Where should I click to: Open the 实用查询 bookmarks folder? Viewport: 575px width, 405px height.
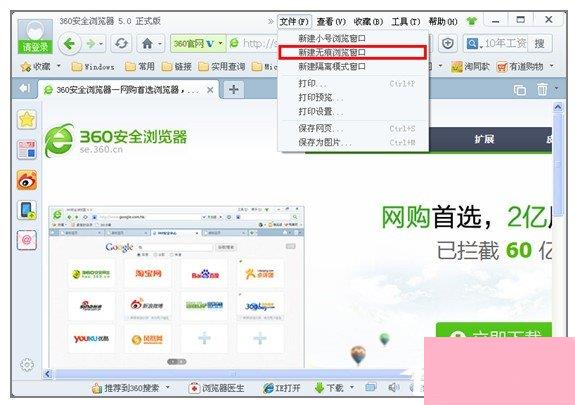(222, 67)
